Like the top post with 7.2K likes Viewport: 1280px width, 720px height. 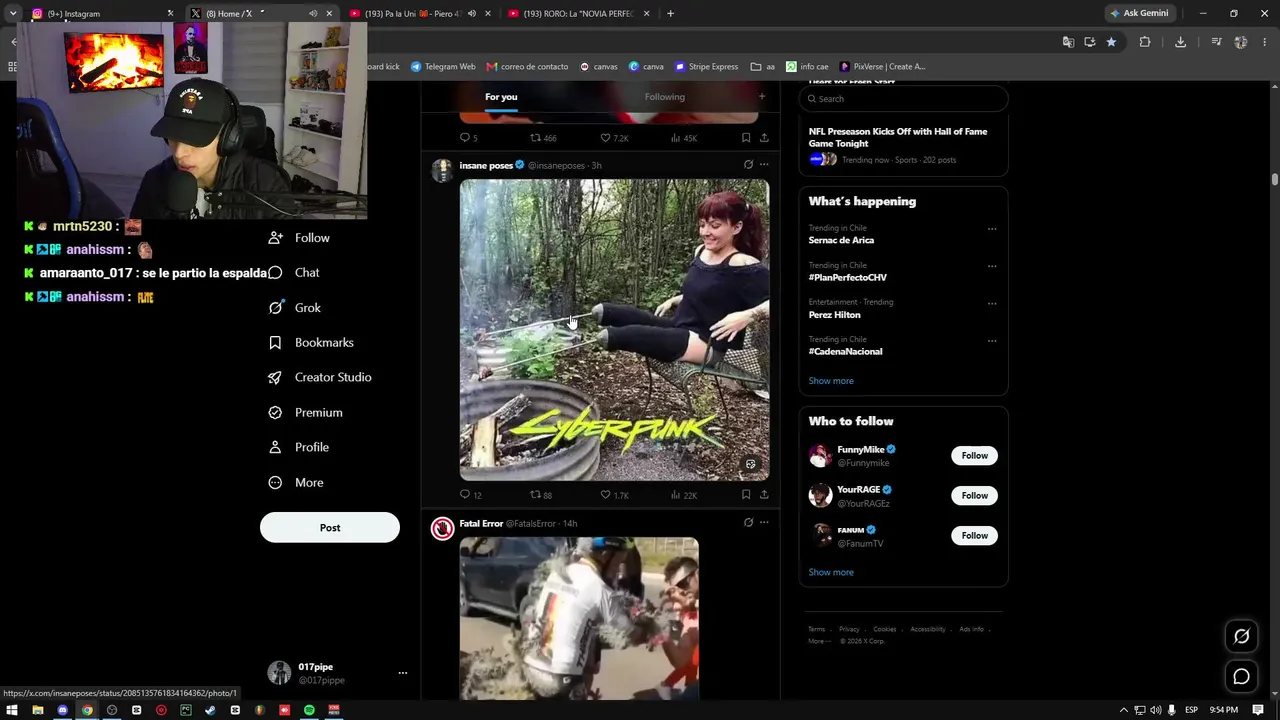(613, 138)
